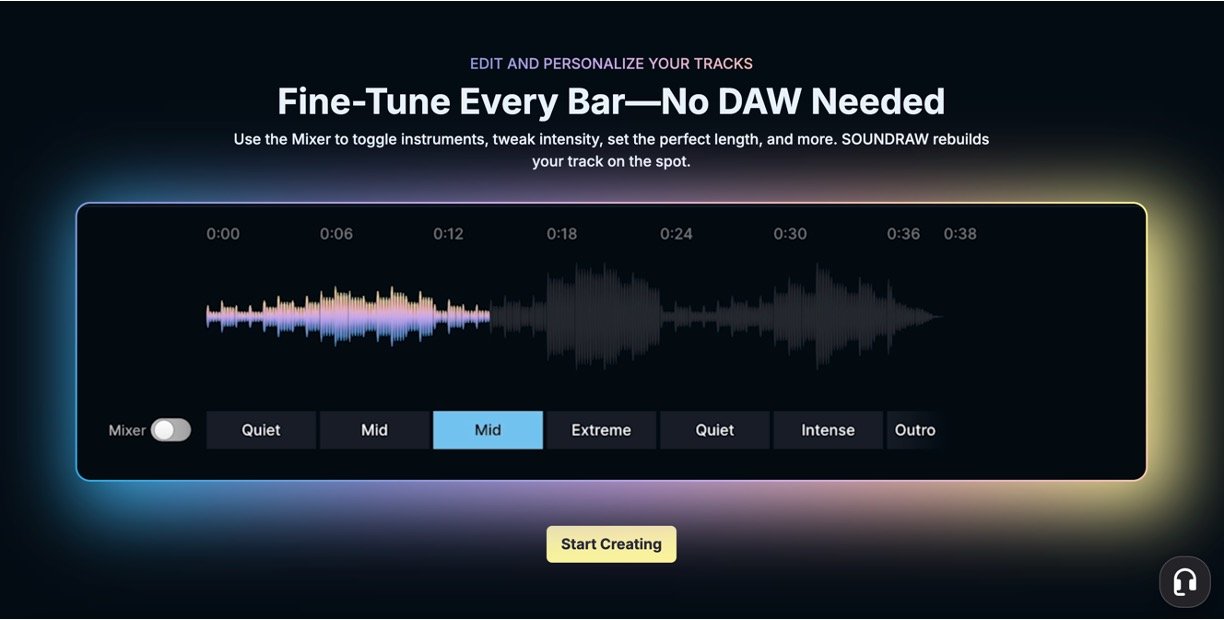Select the Quiet block following Extreme
The image size is (1224, 620).
[x=715, y=430]
